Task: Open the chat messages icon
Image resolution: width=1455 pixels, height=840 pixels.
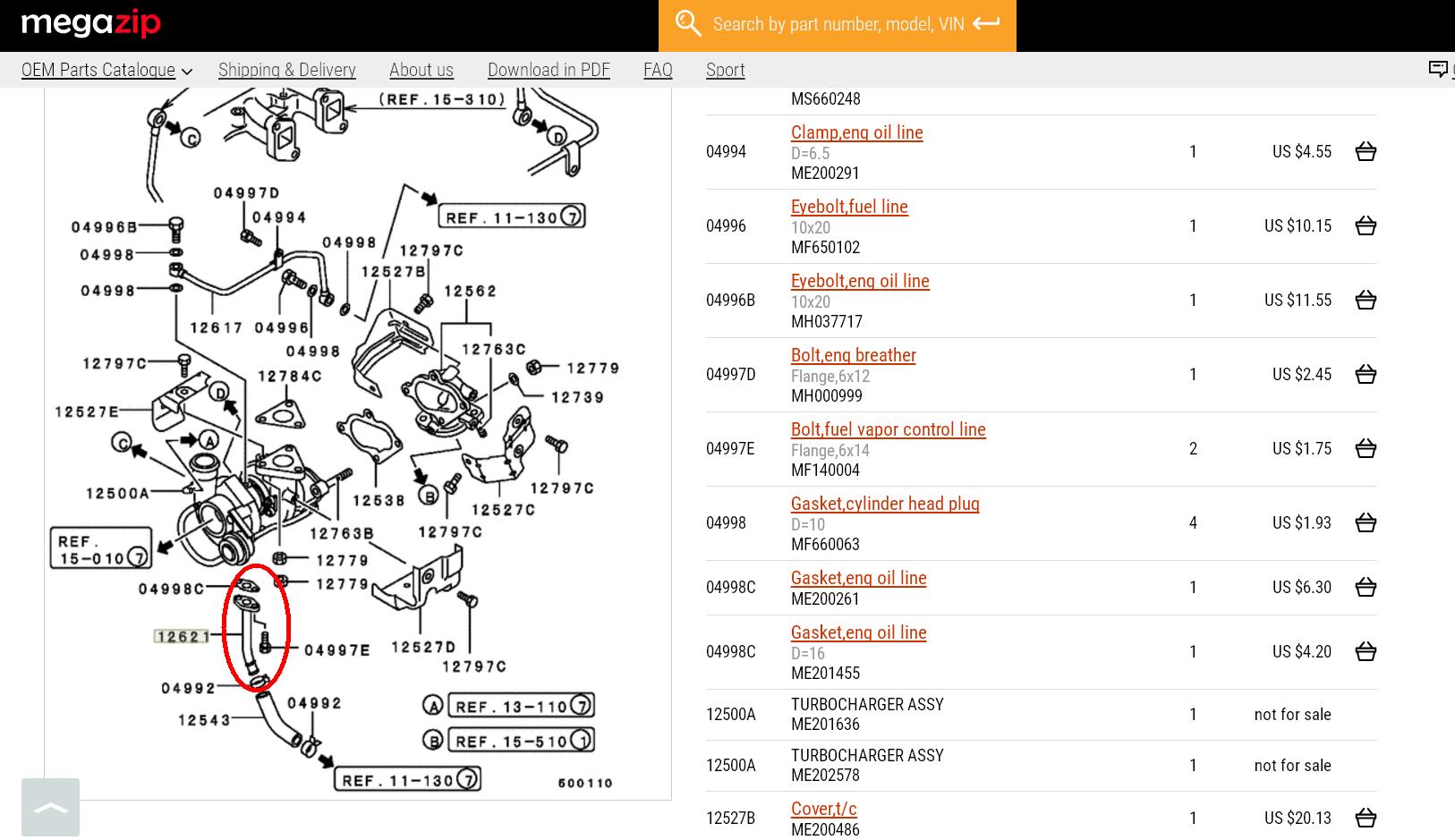Action: (1438, 70)
